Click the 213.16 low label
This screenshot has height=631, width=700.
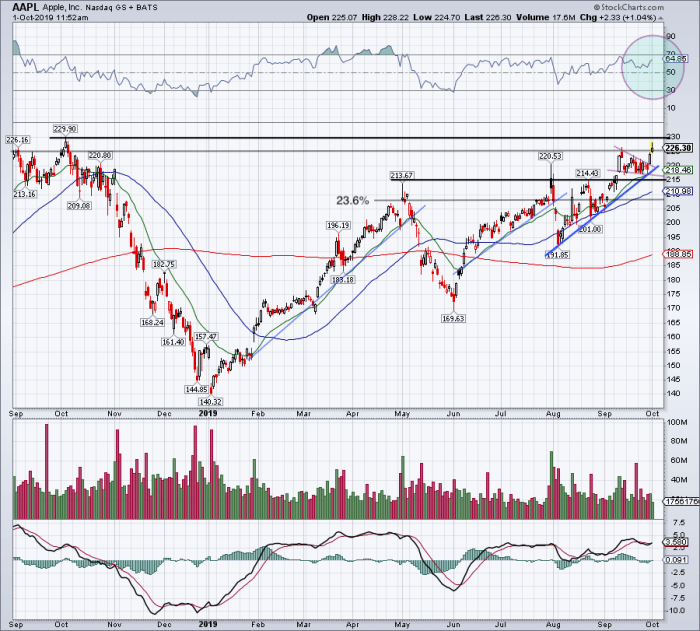[25, 194]
